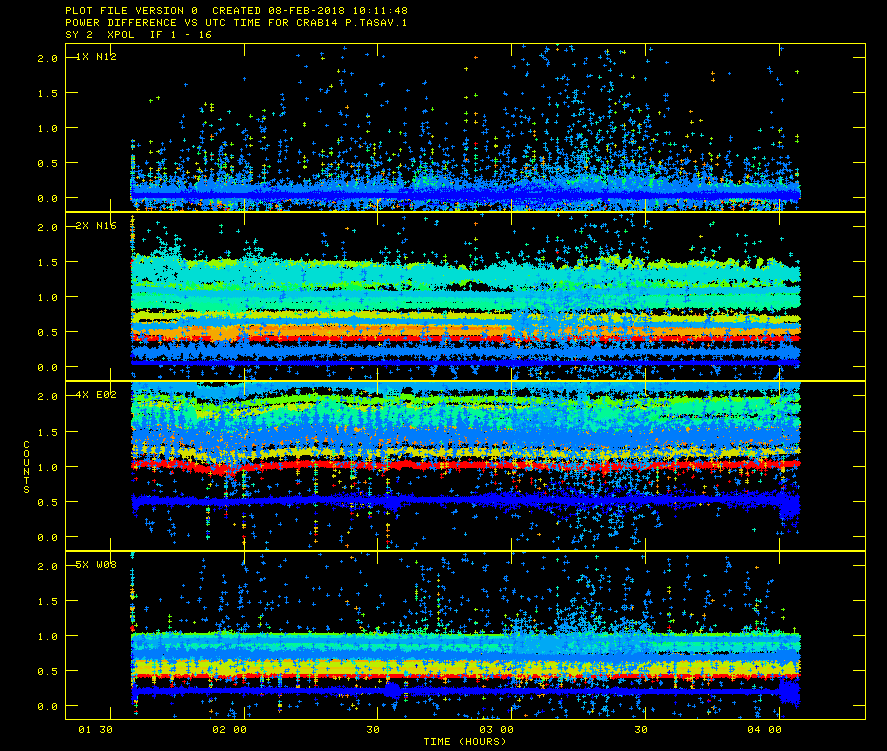Click the TIME (HOURS) x-axis label
This screenshot has width=887, height=751.
pyautogui.click(x=463, y=742)
